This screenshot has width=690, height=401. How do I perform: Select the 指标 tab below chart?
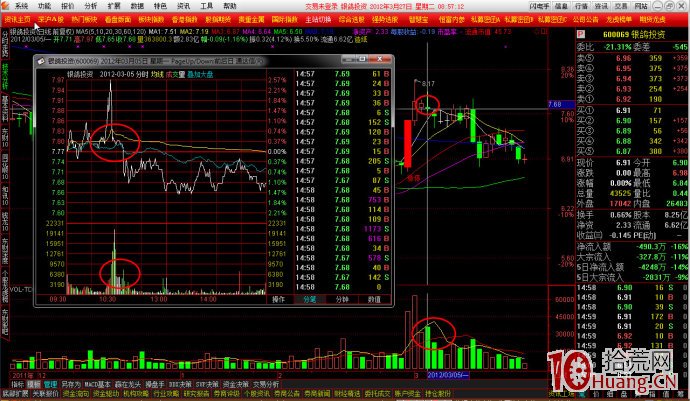[x=18, y=384]
